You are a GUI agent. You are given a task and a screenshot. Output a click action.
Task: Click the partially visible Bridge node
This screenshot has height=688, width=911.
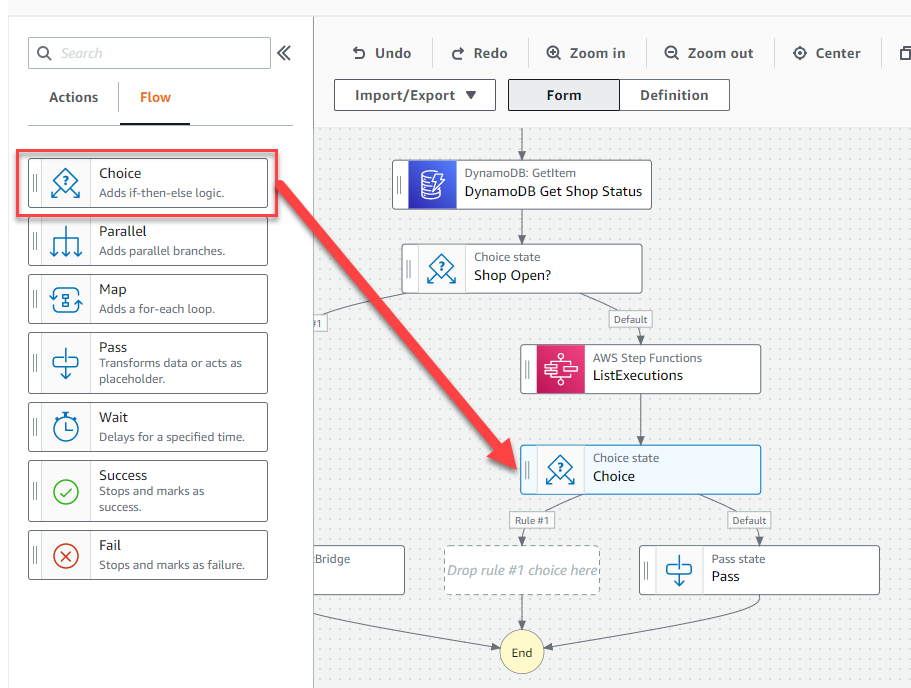point(359,570)
